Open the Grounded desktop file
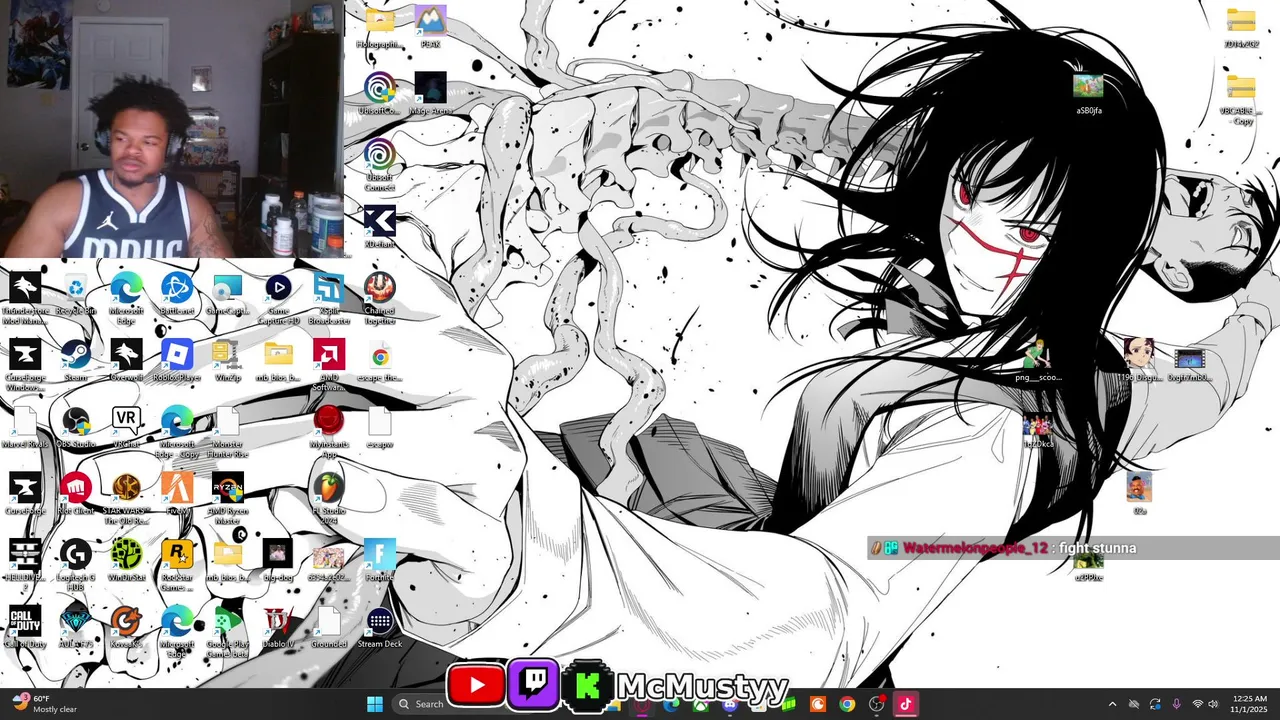The height and width of the screenshot is (720, 1280). click(328, 628)
